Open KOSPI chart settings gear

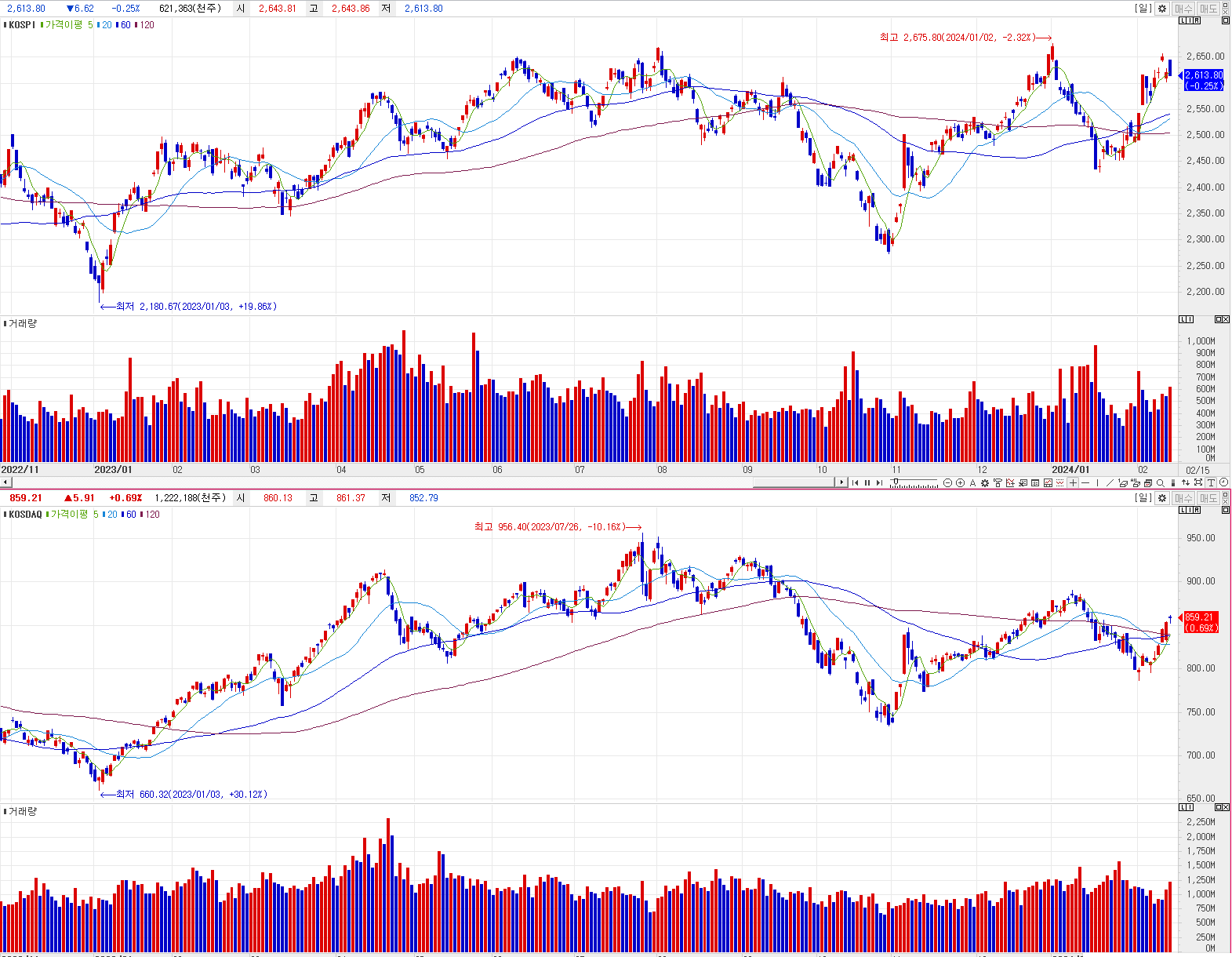[1162, 9]
